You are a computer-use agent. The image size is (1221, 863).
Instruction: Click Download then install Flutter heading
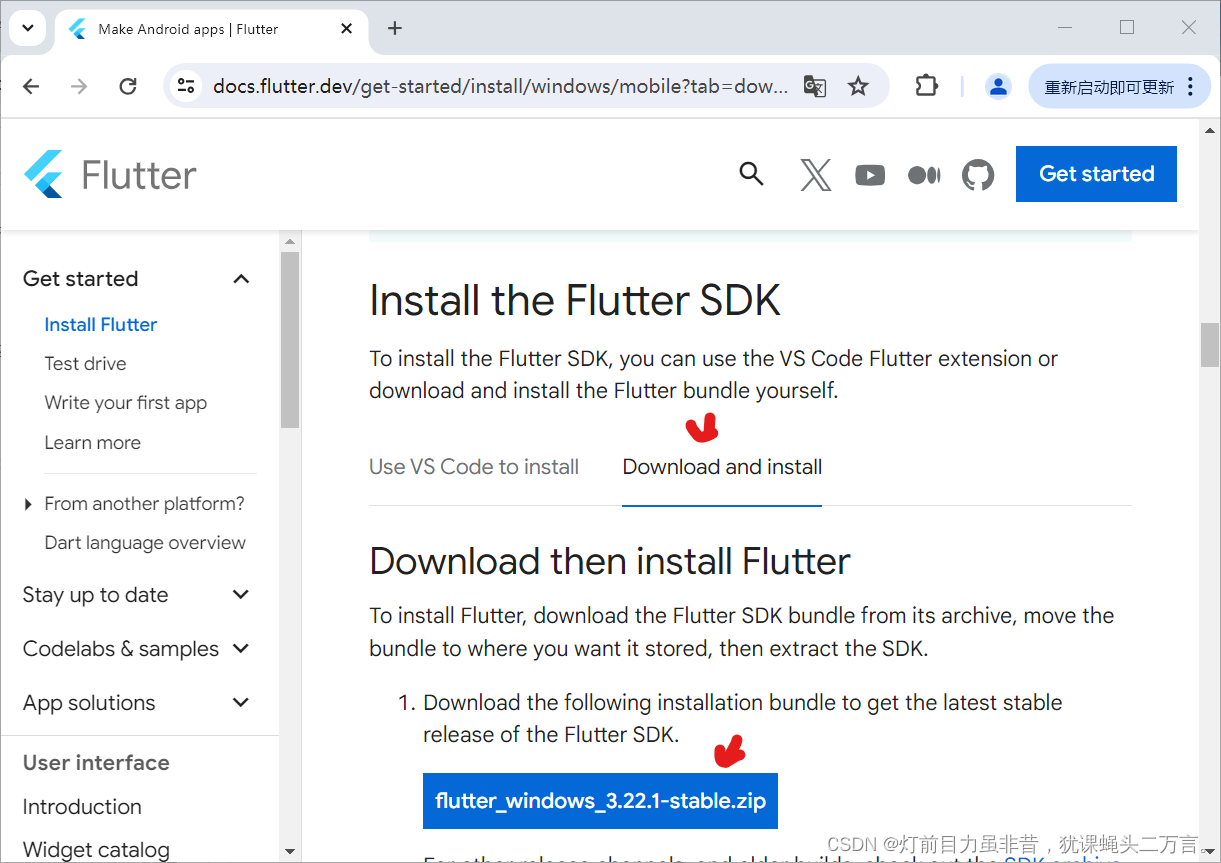coord(609,562)
